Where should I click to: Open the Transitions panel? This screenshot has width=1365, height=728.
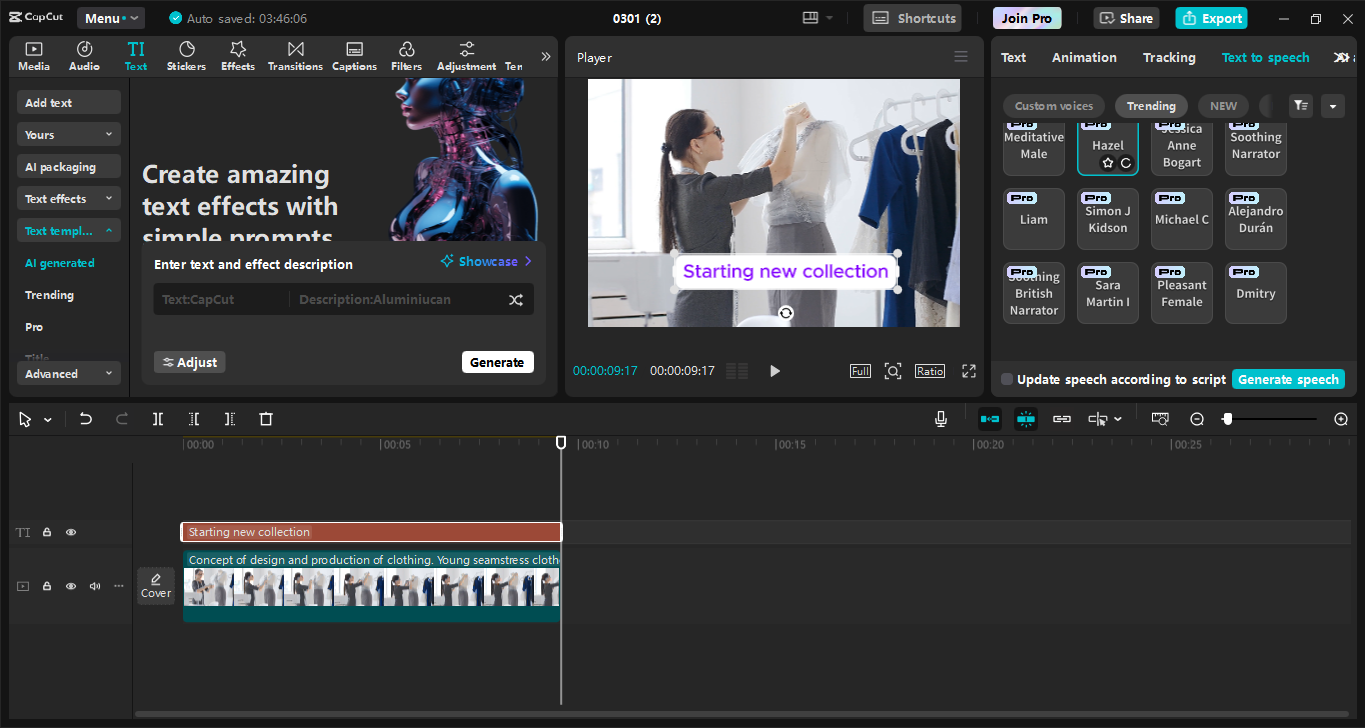(295, 56)
